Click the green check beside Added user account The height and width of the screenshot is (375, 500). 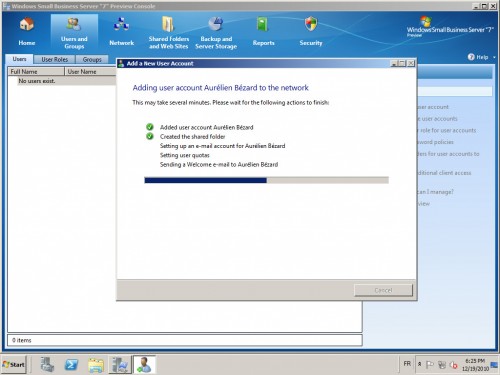click(x=150, y=127)
